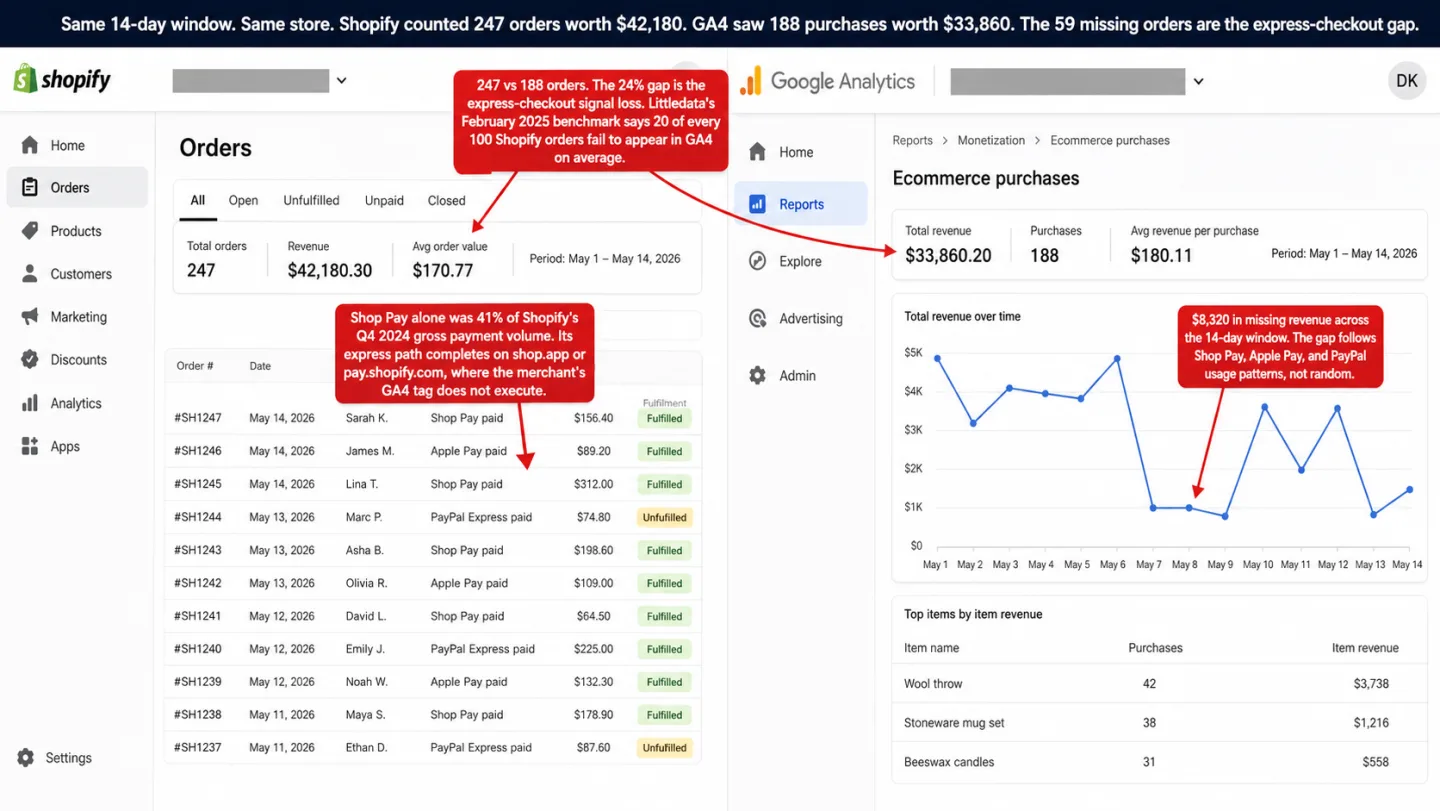Open order #SH1237
This screenshot has width=1440, height=811.
point(197,747)
